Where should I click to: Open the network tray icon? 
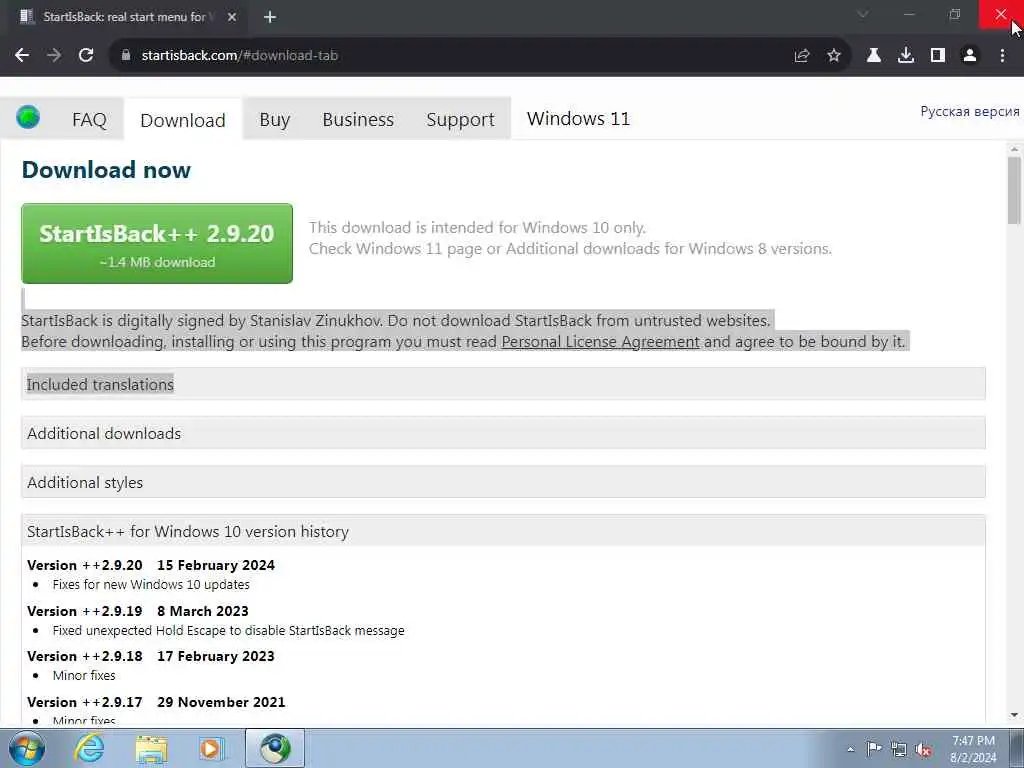coord(899,749)
